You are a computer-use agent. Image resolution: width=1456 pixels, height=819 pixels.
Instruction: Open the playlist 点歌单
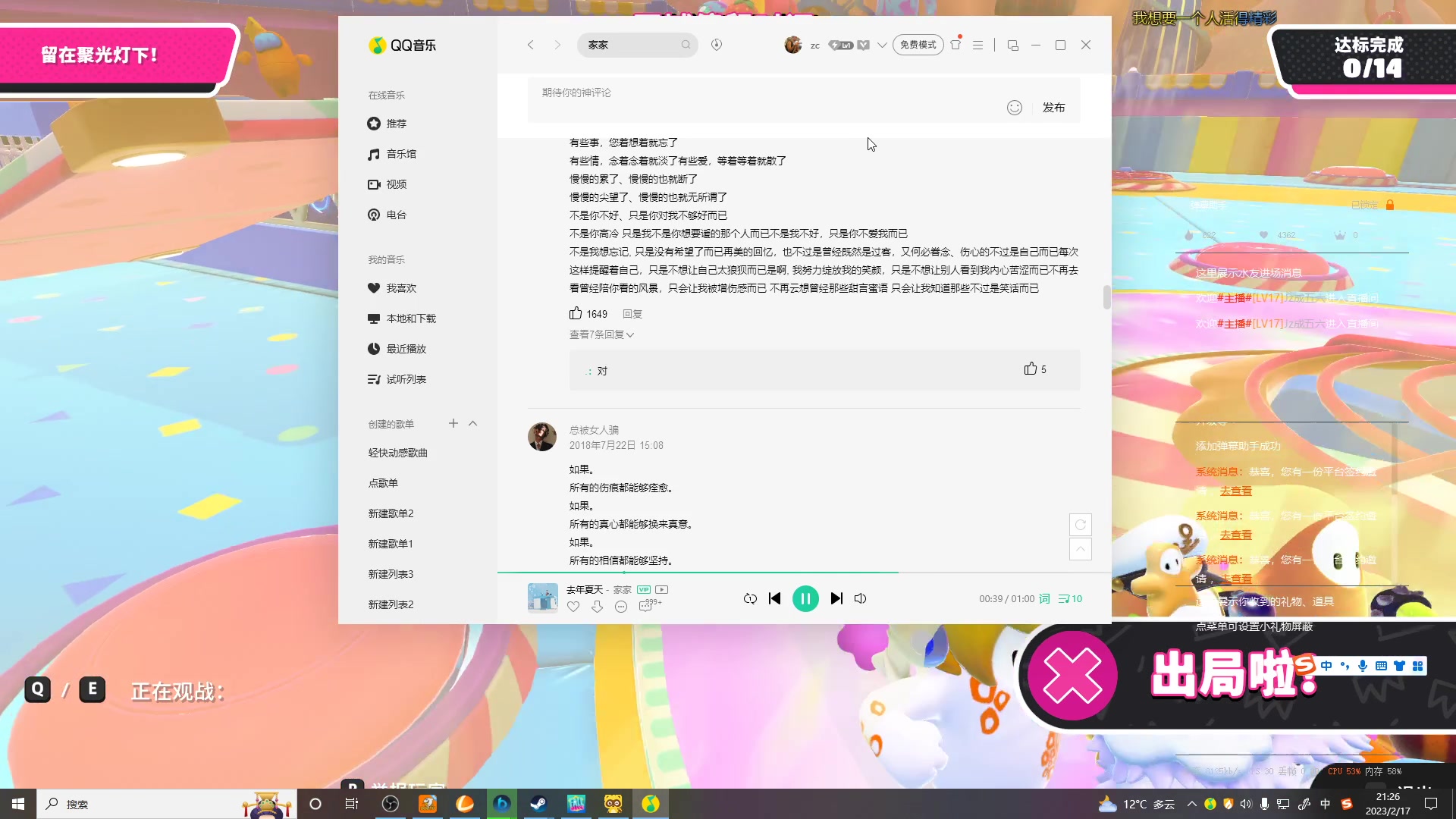[383, 483]
